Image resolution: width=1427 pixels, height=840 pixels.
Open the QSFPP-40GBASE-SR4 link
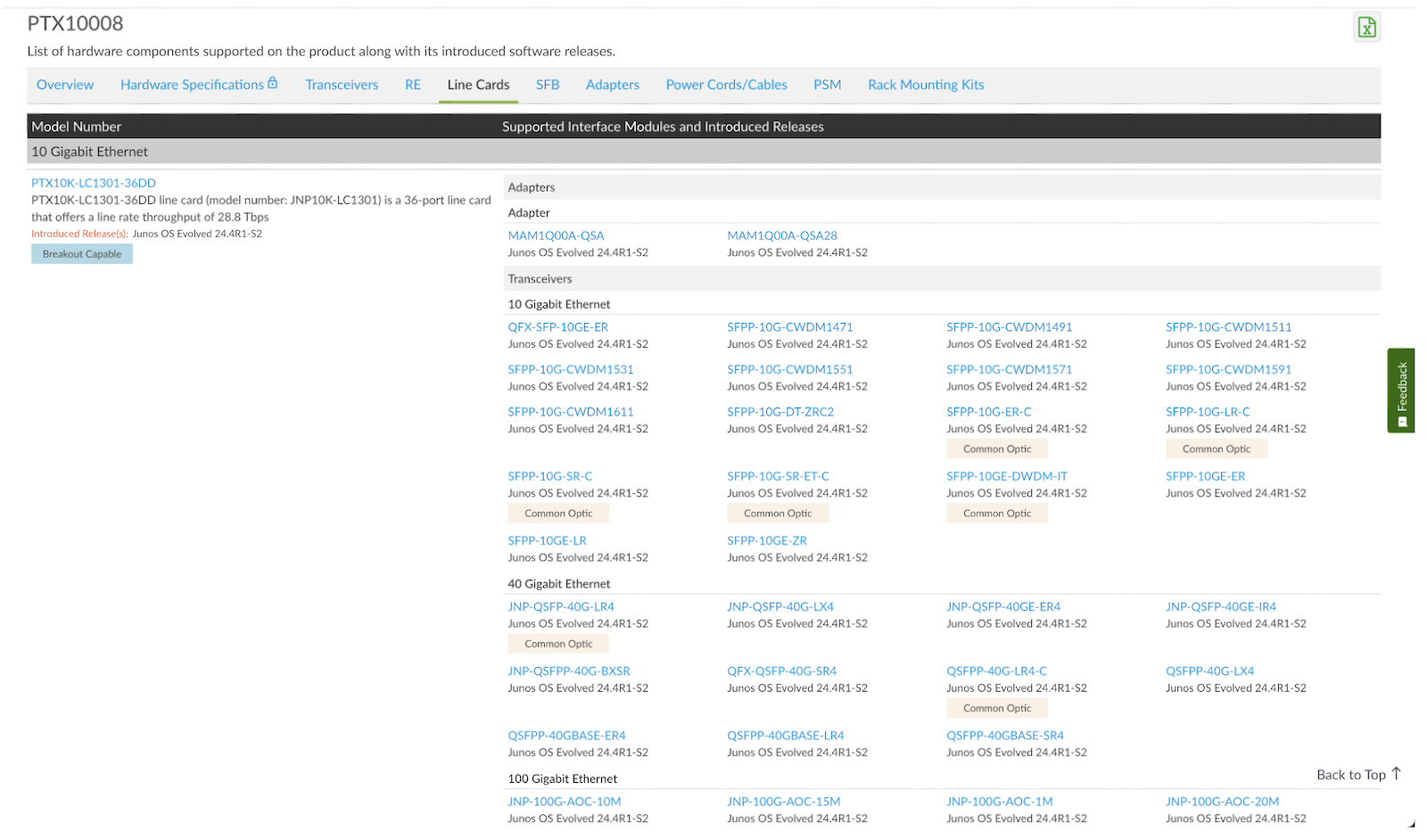pyautogui.click(x=1005, y=736)
